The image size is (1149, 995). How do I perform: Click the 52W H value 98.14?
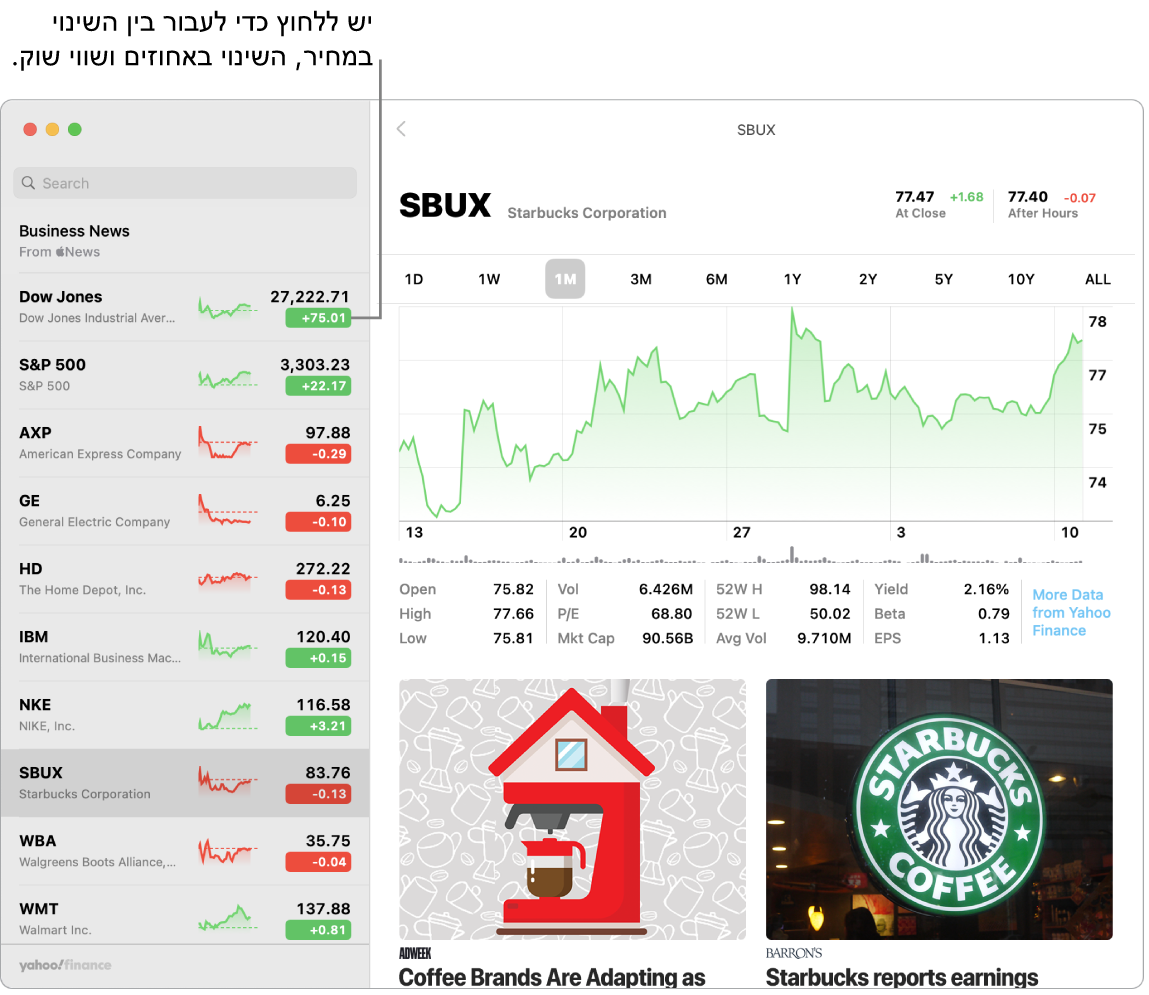tap(830, 590)
